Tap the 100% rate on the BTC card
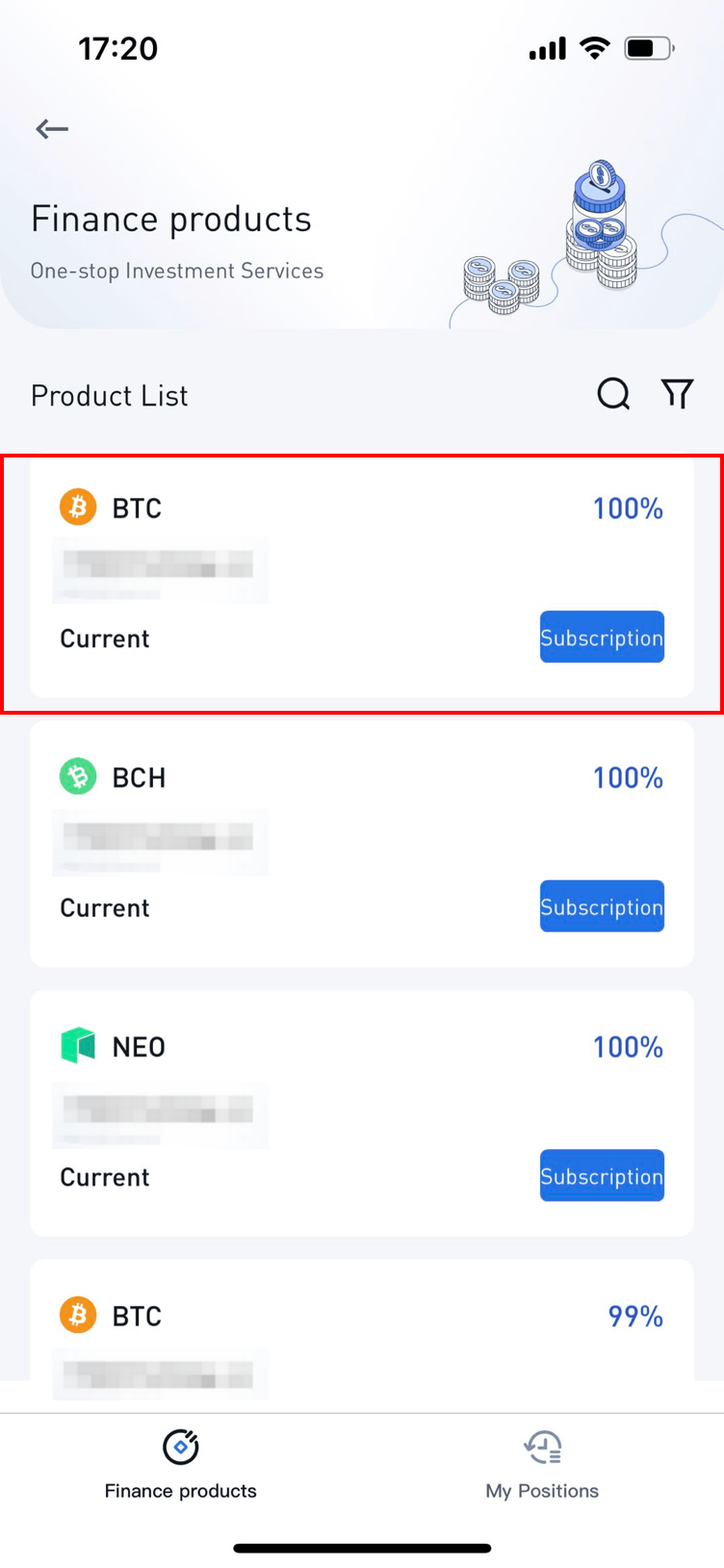 (x=628, y=508)
